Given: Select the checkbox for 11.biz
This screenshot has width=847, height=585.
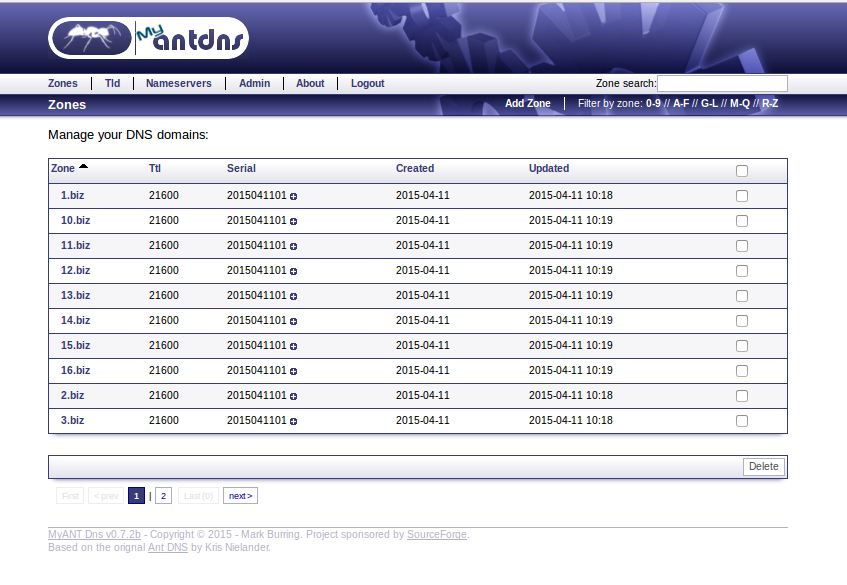Looking at the screenshot, I should pos(741,246).
